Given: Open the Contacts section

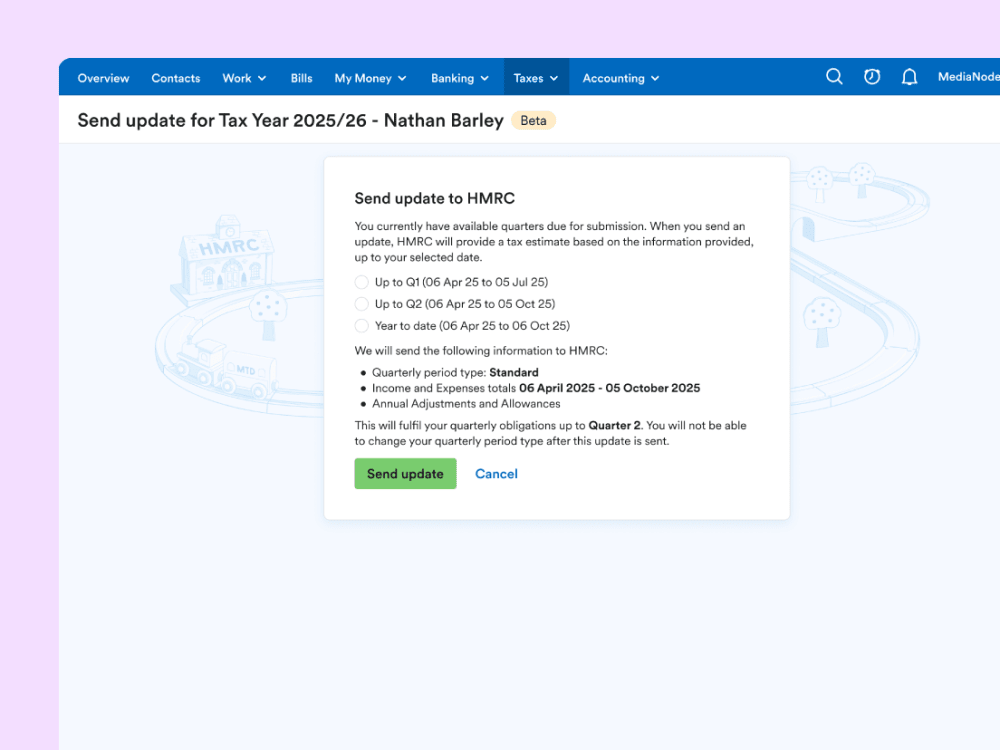Looking at the screenshot, I should [x=176, y=78].
